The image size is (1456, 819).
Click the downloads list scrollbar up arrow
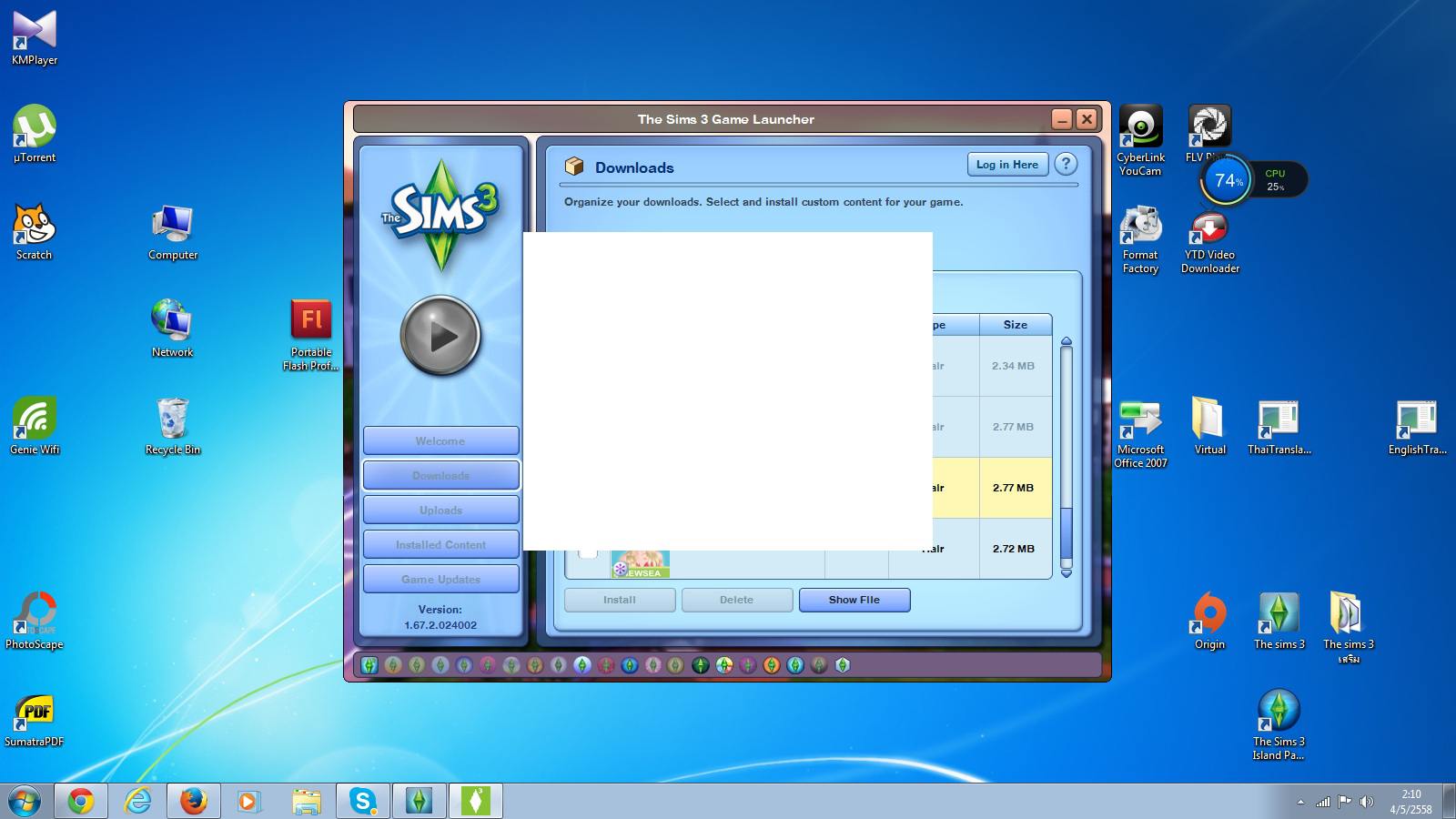(1067, 342)
